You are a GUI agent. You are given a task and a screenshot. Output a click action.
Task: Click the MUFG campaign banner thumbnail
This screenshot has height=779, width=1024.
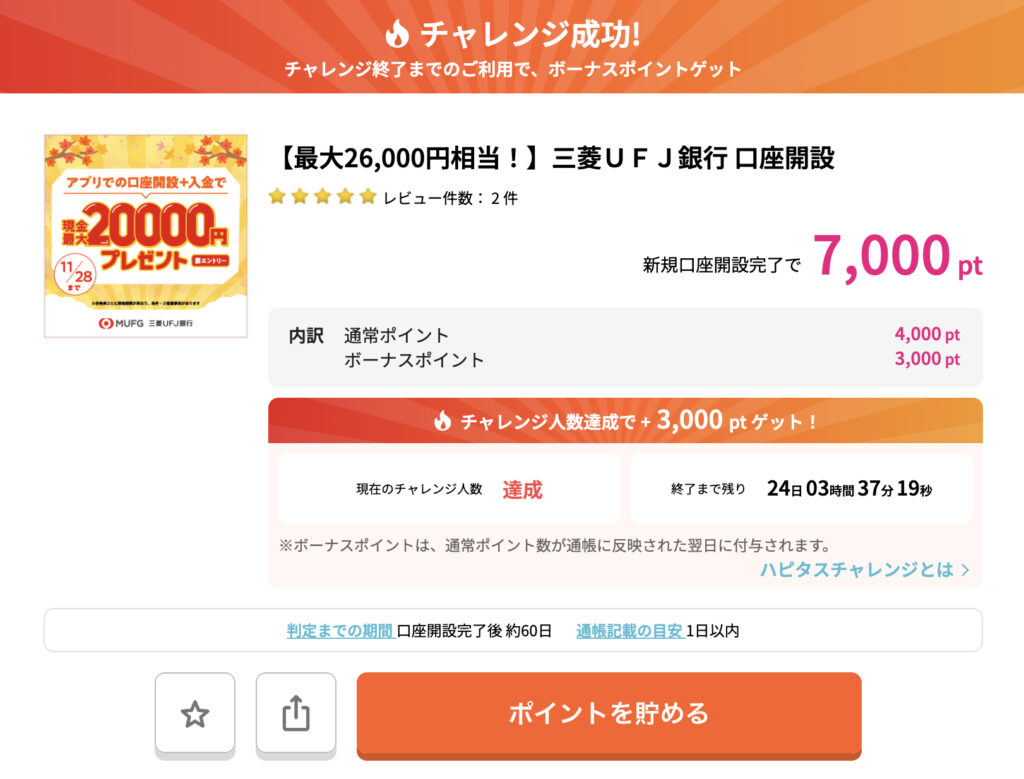pos(146,236)
